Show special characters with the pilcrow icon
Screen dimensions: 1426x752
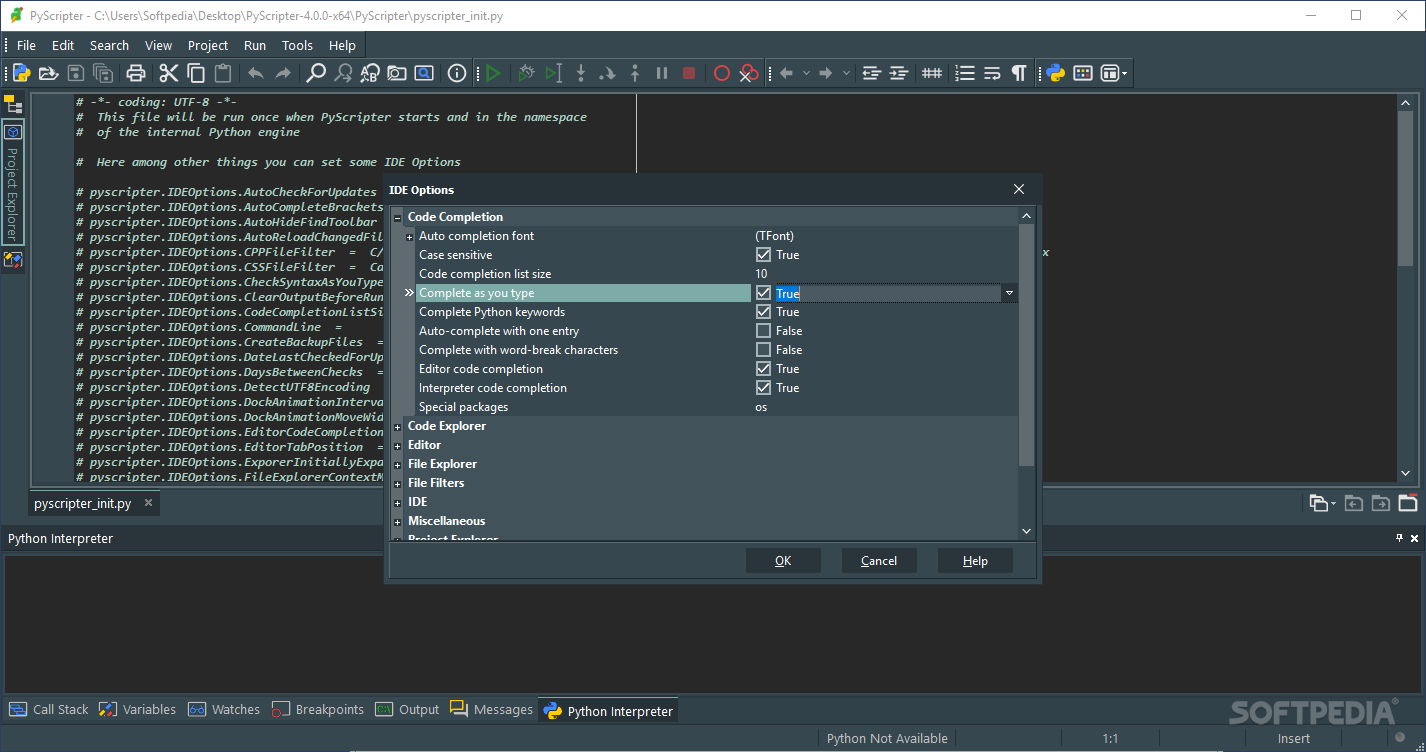[1019, 73]
